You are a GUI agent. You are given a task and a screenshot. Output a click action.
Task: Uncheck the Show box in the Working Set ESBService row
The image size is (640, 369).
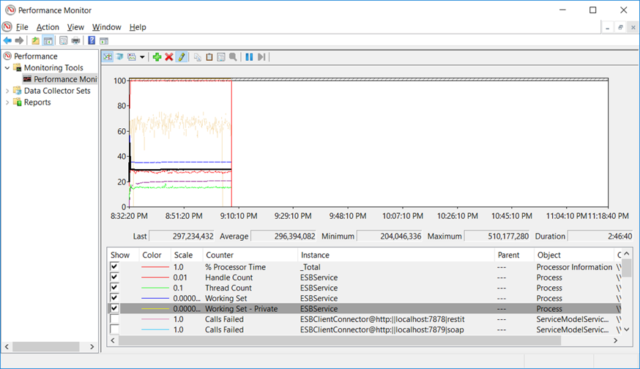pyautogui.click(x=114, y=298)
